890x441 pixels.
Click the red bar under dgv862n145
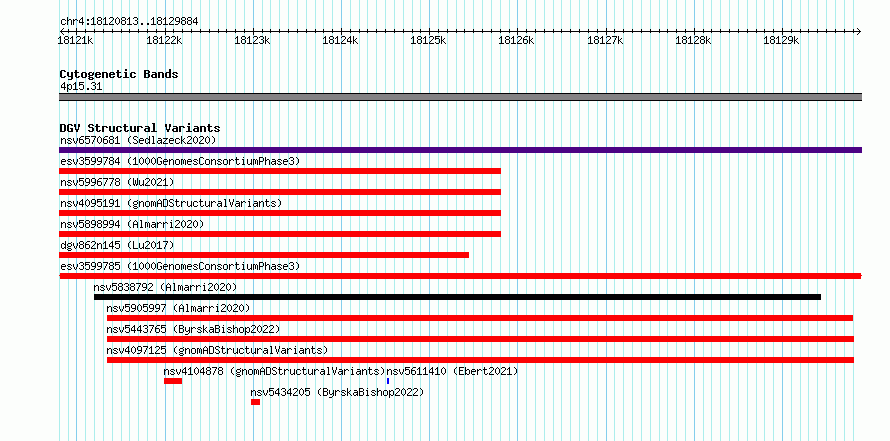264,255
